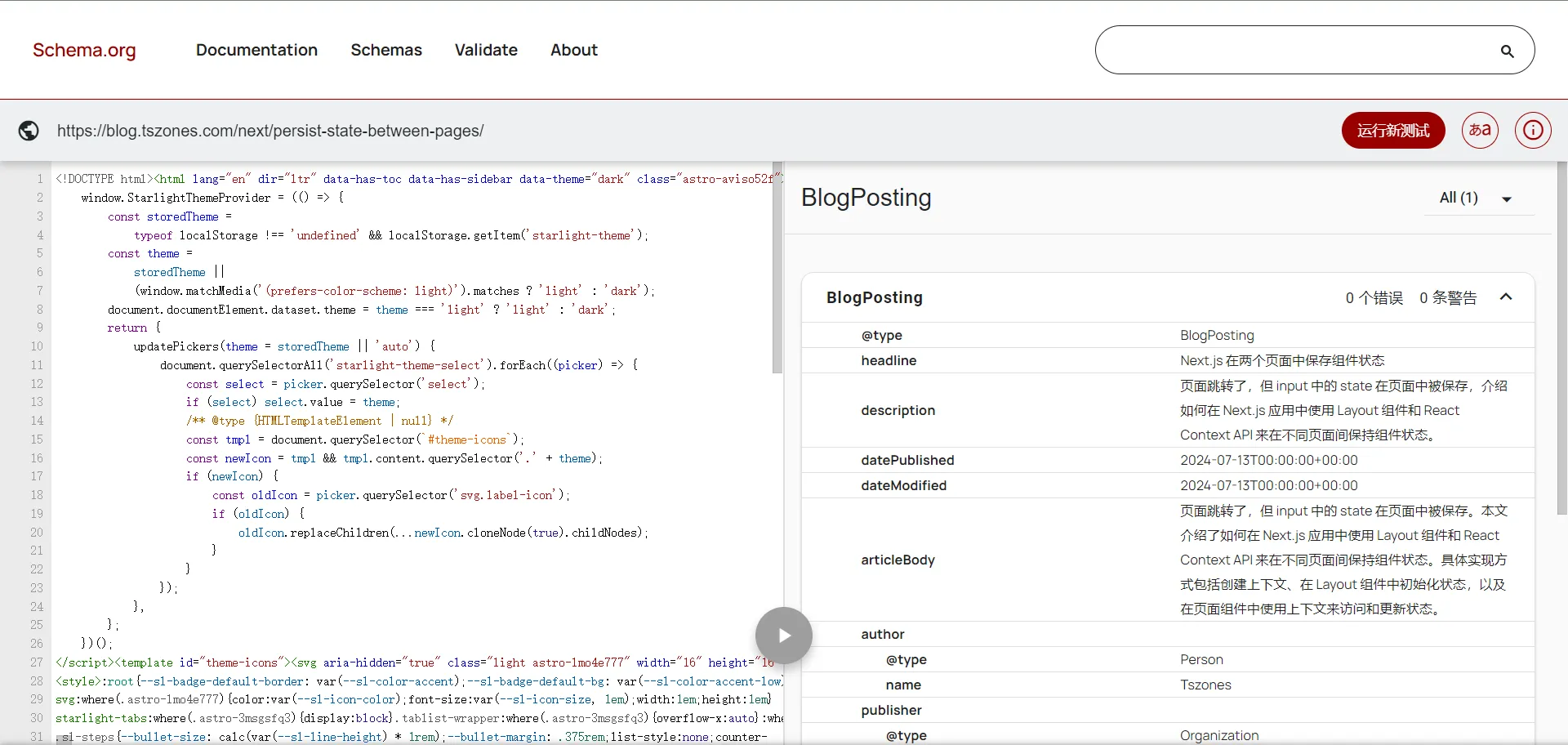Viewport: 1568px width, 745px height.
Task: Click code line number 27
Action: (x=36, y=662)
